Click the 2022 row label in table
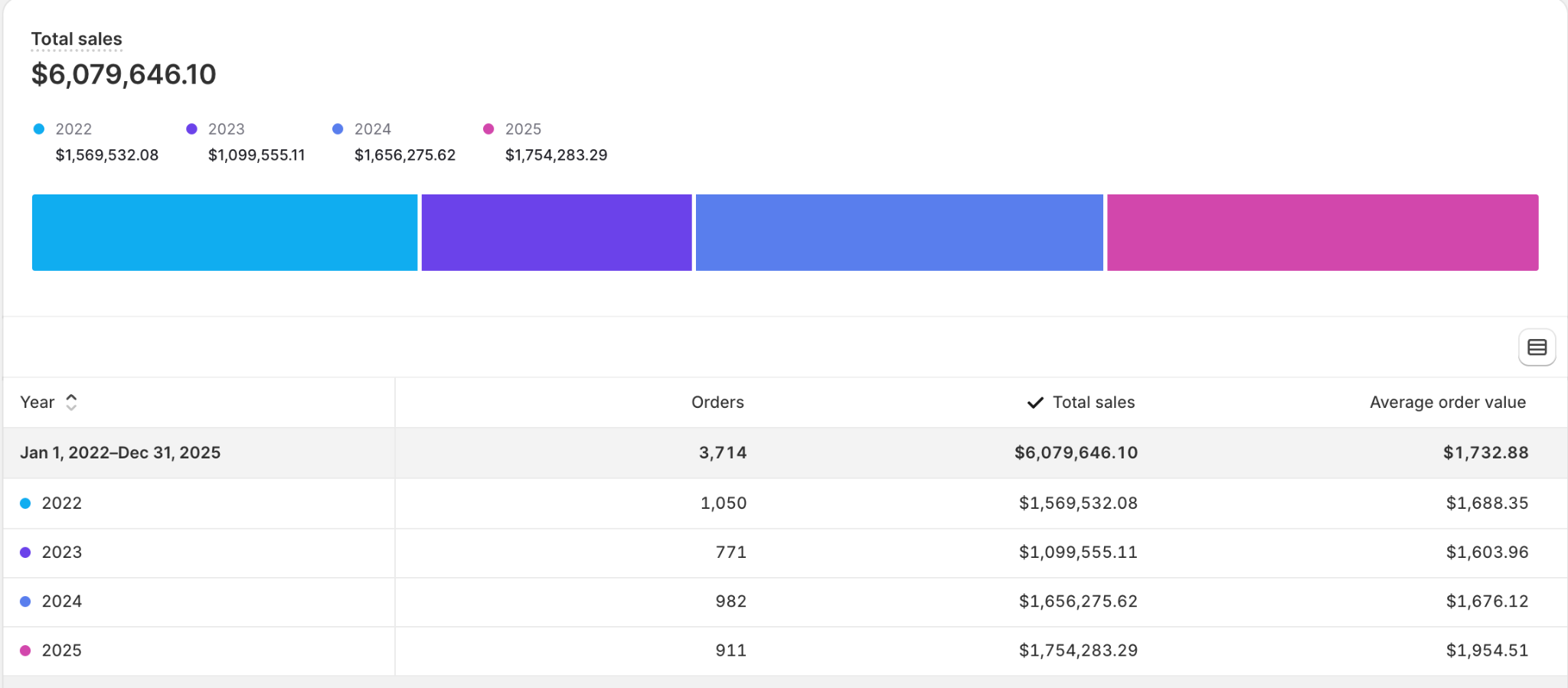Image resolution: width=1568 pixels, height=688 pixels. pos(62,504)
